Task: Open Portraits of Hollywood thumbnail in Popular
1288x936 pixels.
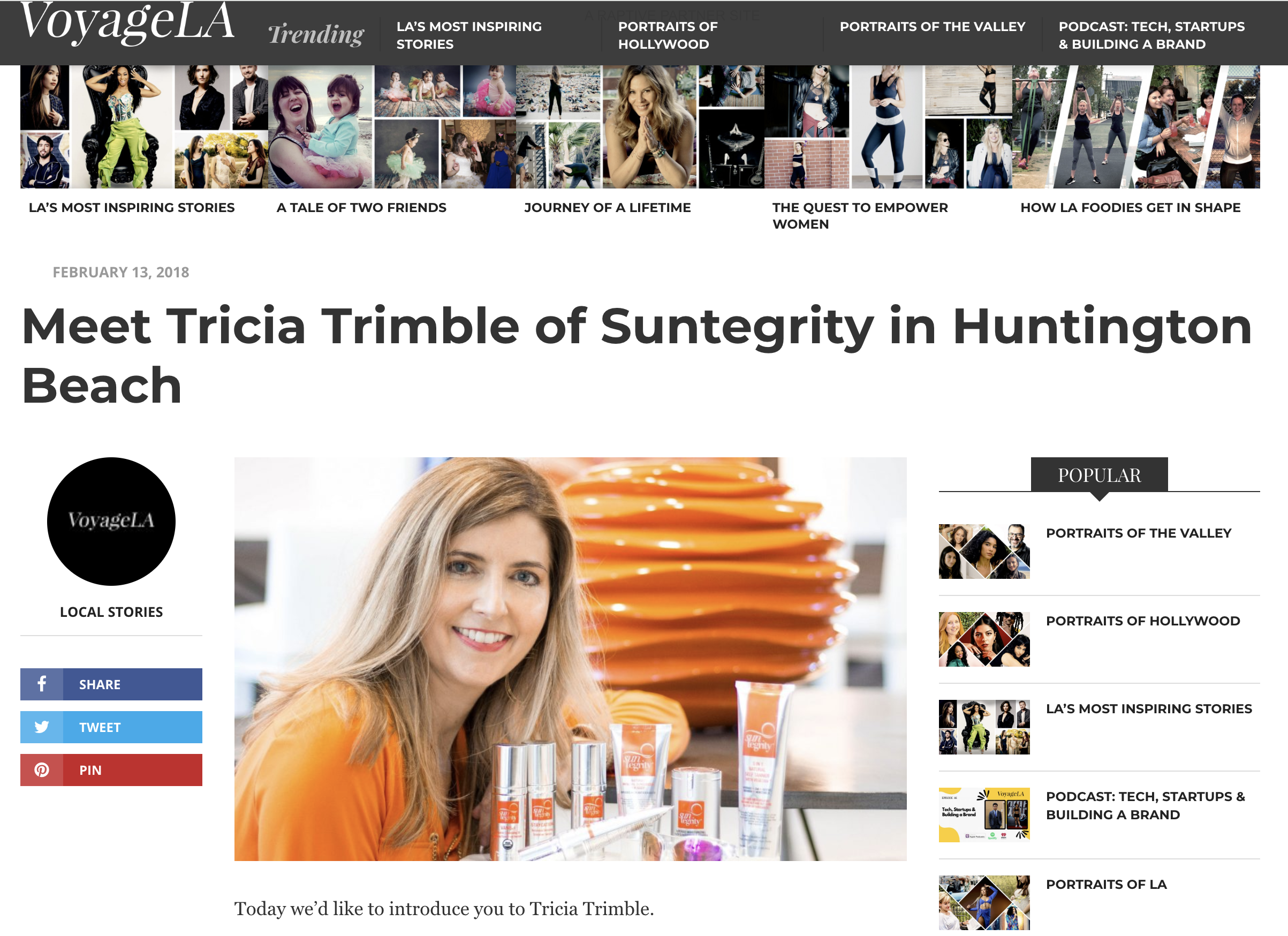Action: tap(983, 639)
